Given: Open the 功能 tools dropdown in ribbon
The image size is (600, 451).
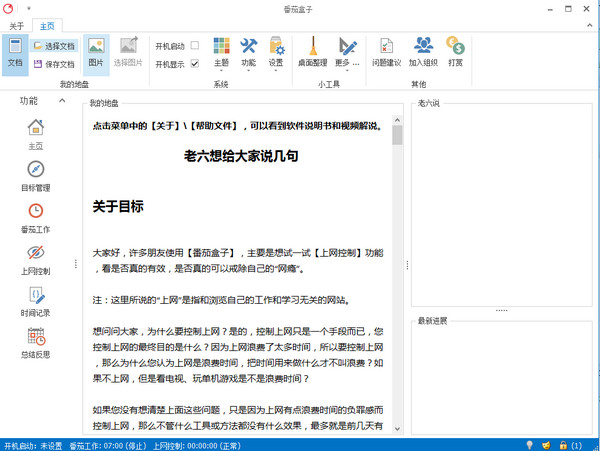Looking at the screenshot, I should pos(248,53).
